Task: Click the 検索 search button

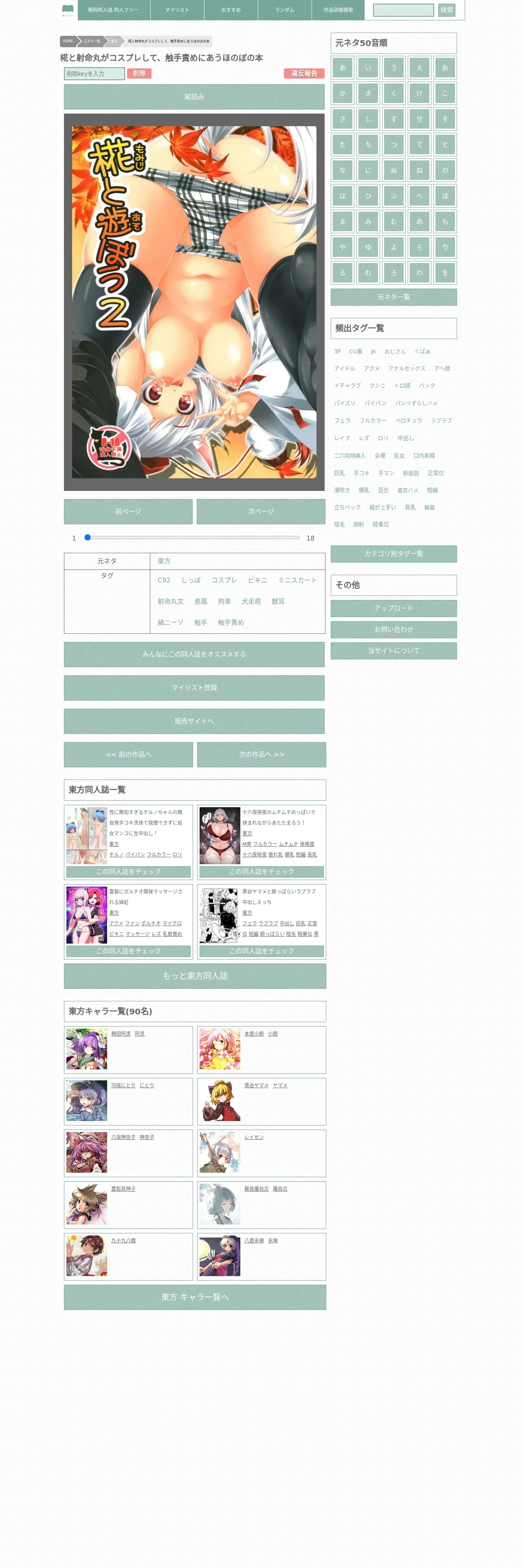Action: pyautogui.click(x=446, y=10)
